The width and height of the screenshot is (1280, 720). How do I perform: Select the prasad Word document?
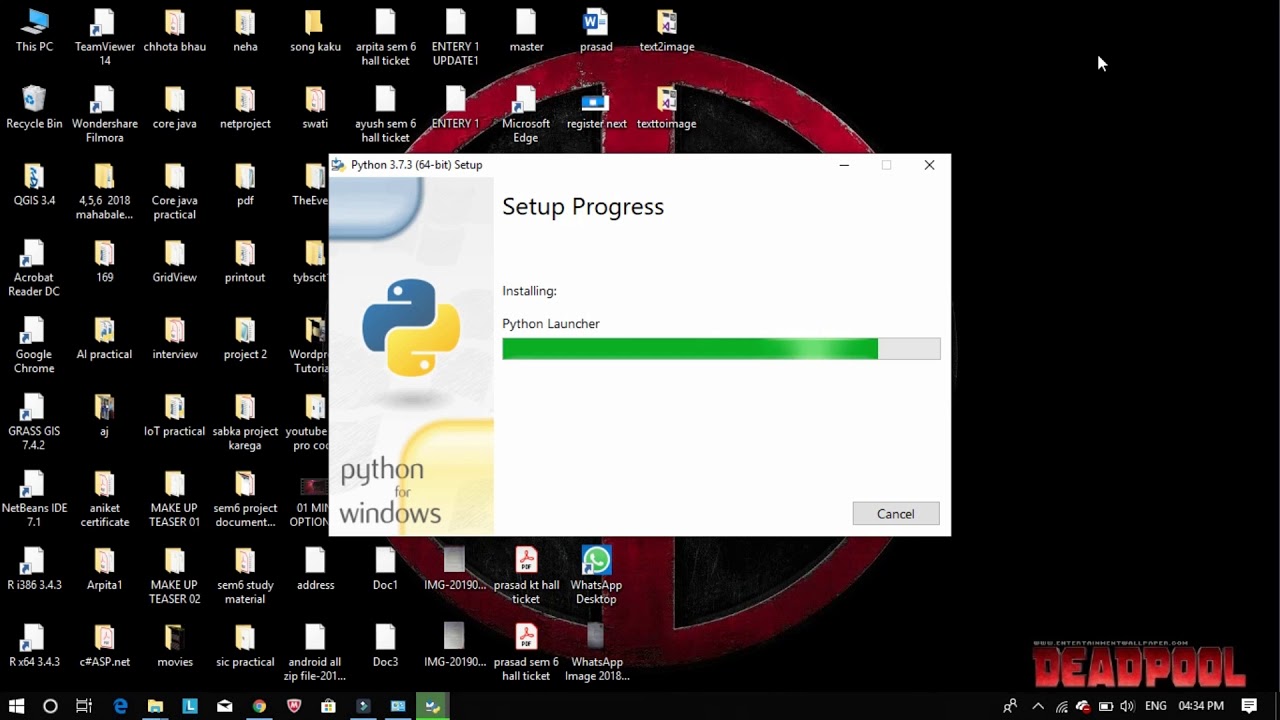(x=596, y=31)
